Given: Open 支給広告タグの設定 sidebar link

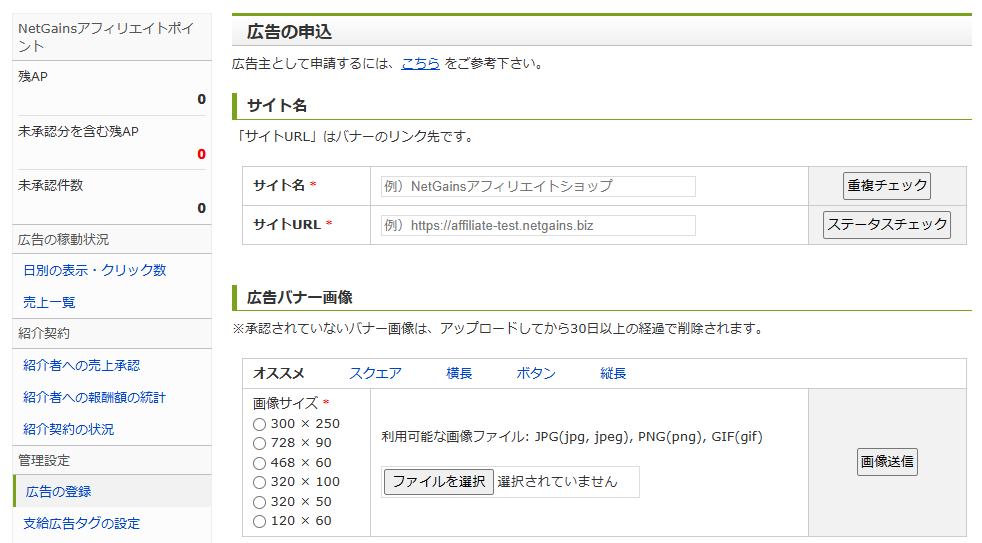Looking at the screenshot, I should coord(82,523).
